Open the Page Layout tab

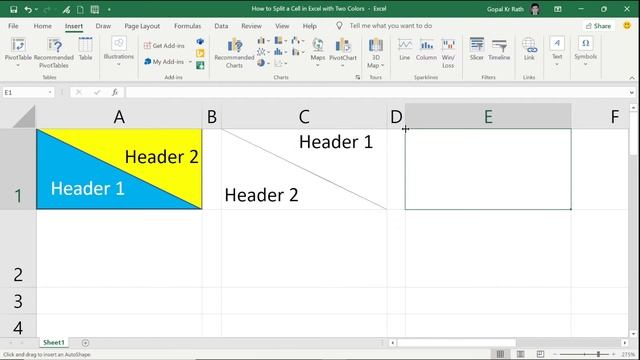point(142,26)
